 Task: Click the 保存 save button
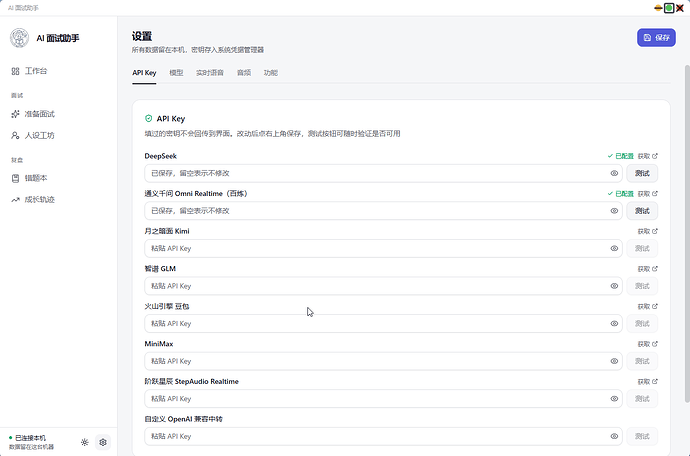click(656, 38)
